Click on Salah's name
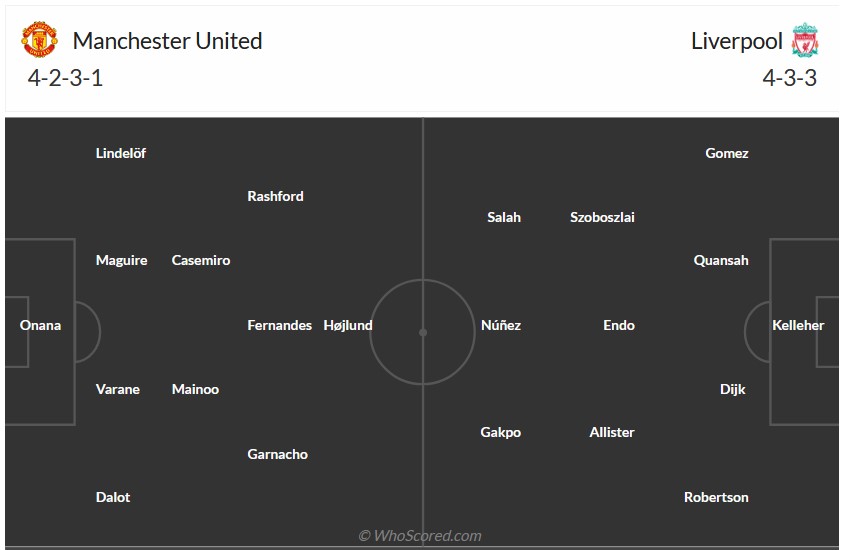 coord(504,217)
